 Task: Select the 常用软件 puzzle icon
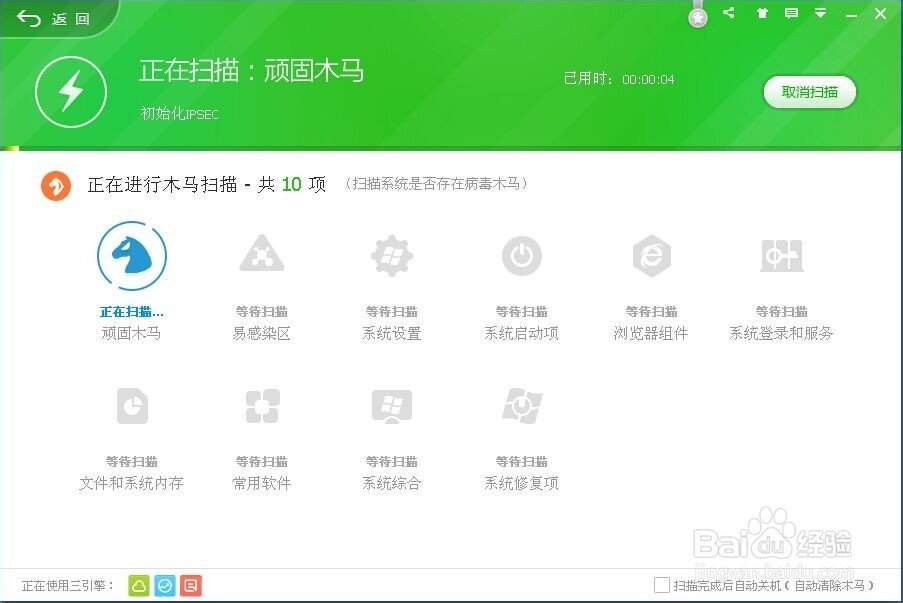pos(262,406)
